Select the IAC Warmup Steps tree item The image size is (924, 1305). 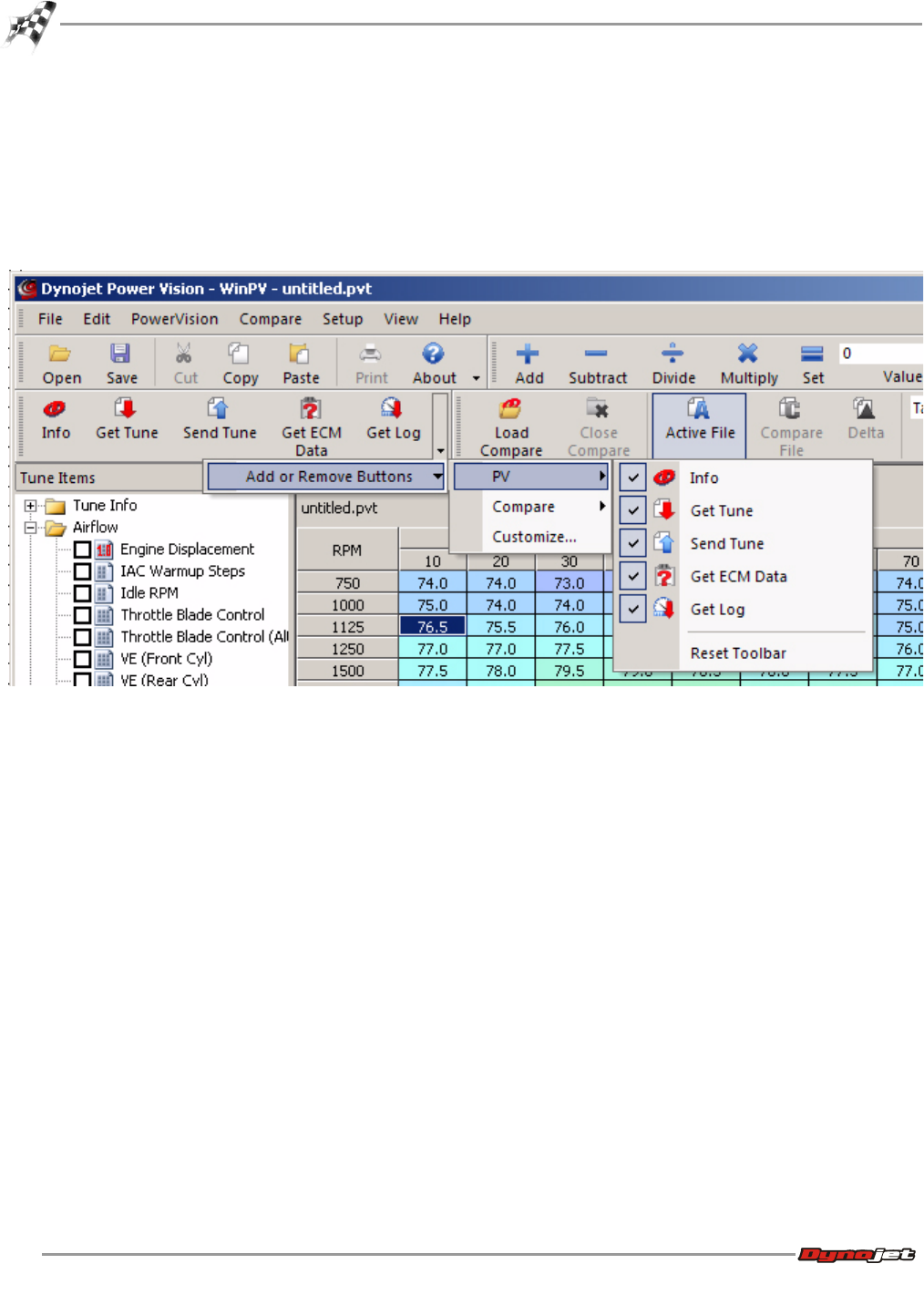(x=182, y=571)
